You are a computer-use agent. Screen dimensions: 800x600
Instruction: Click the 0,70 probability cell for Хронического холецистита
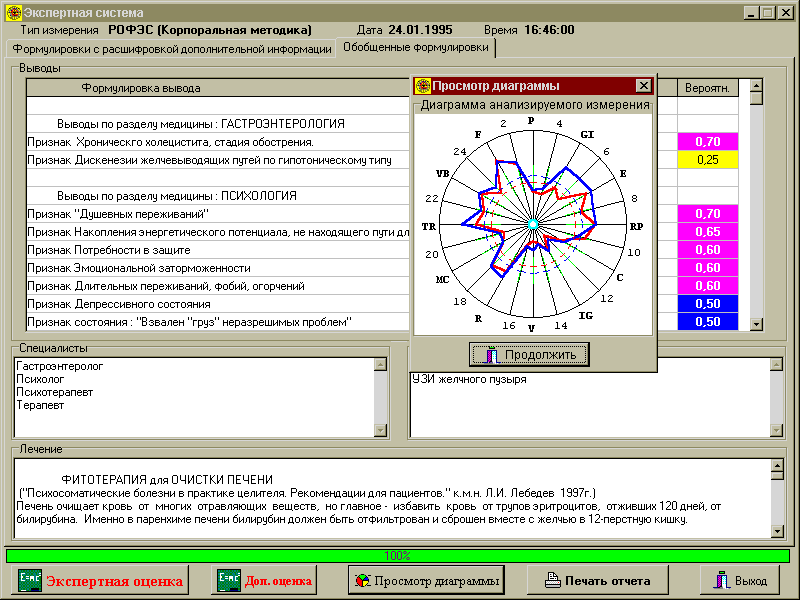click(x=708, y=142)
